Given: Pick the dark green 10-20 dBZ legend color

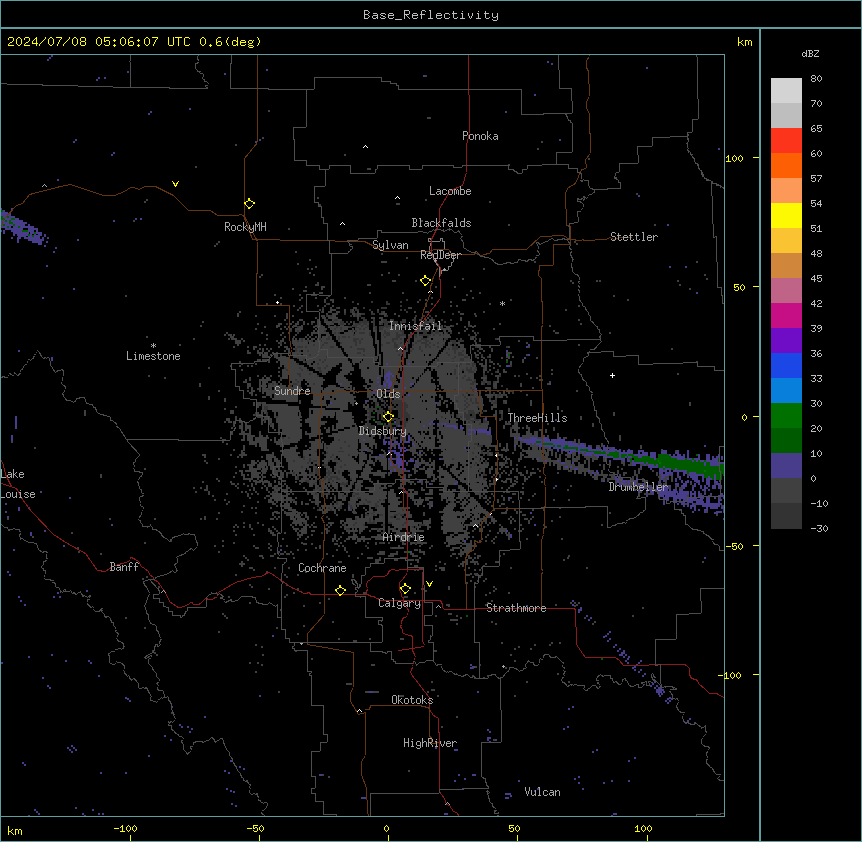Looking at the screenshot, I should click(x=786, y=440).
